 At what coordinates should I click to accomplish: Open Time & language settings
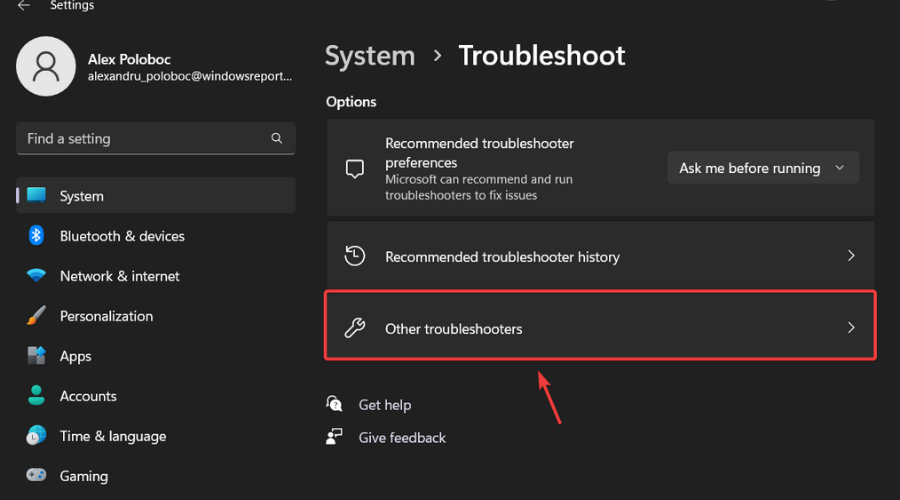112,436
